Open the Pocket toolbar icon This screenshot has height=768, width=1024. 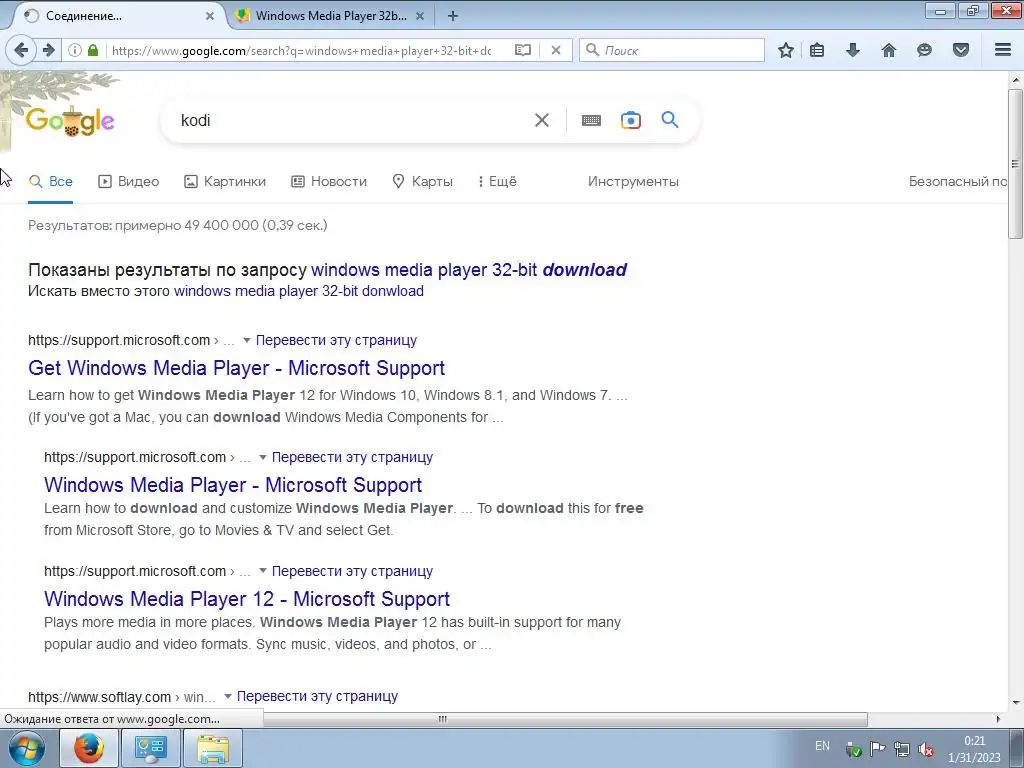961,50
